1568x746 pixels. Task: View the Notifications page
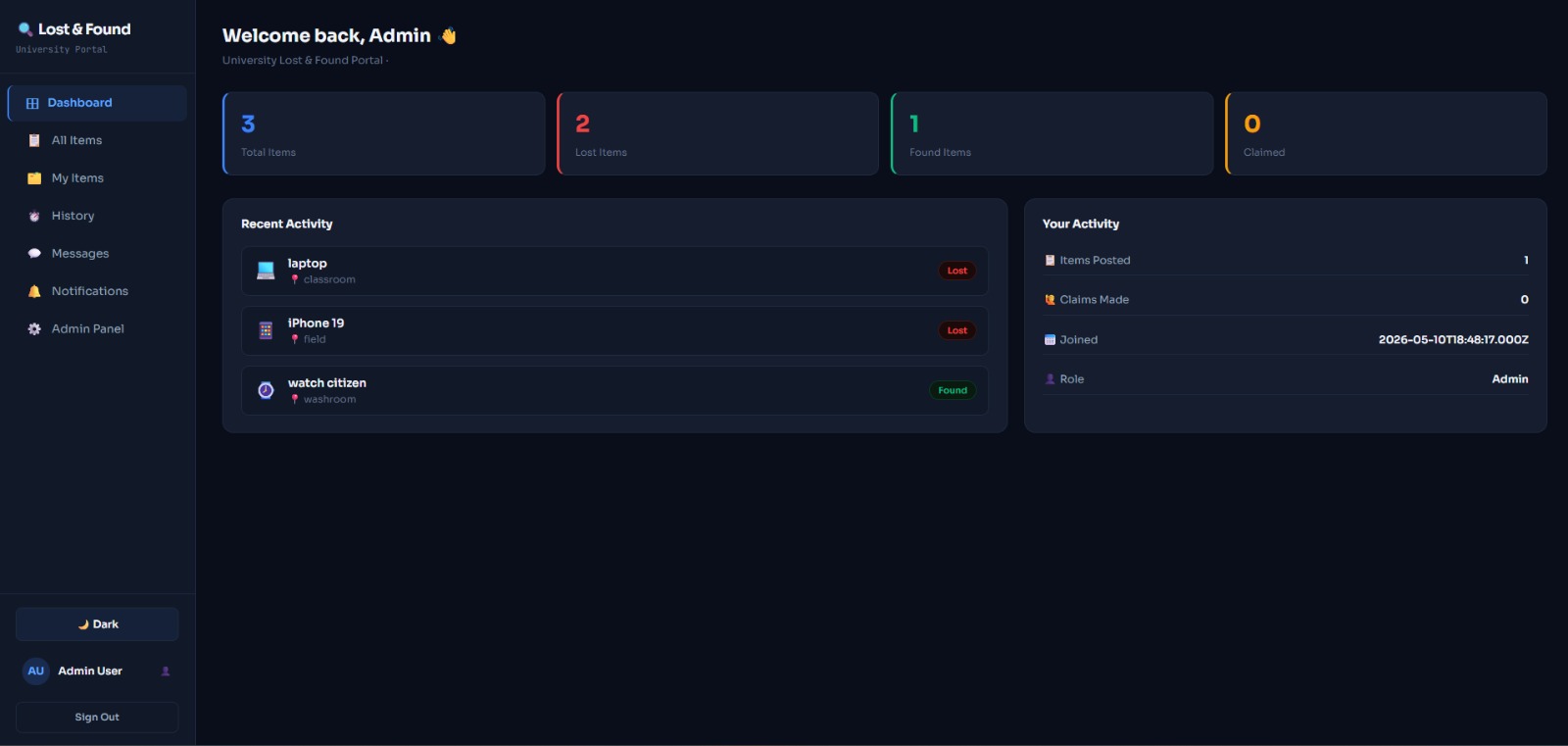[x=97, y=291]
